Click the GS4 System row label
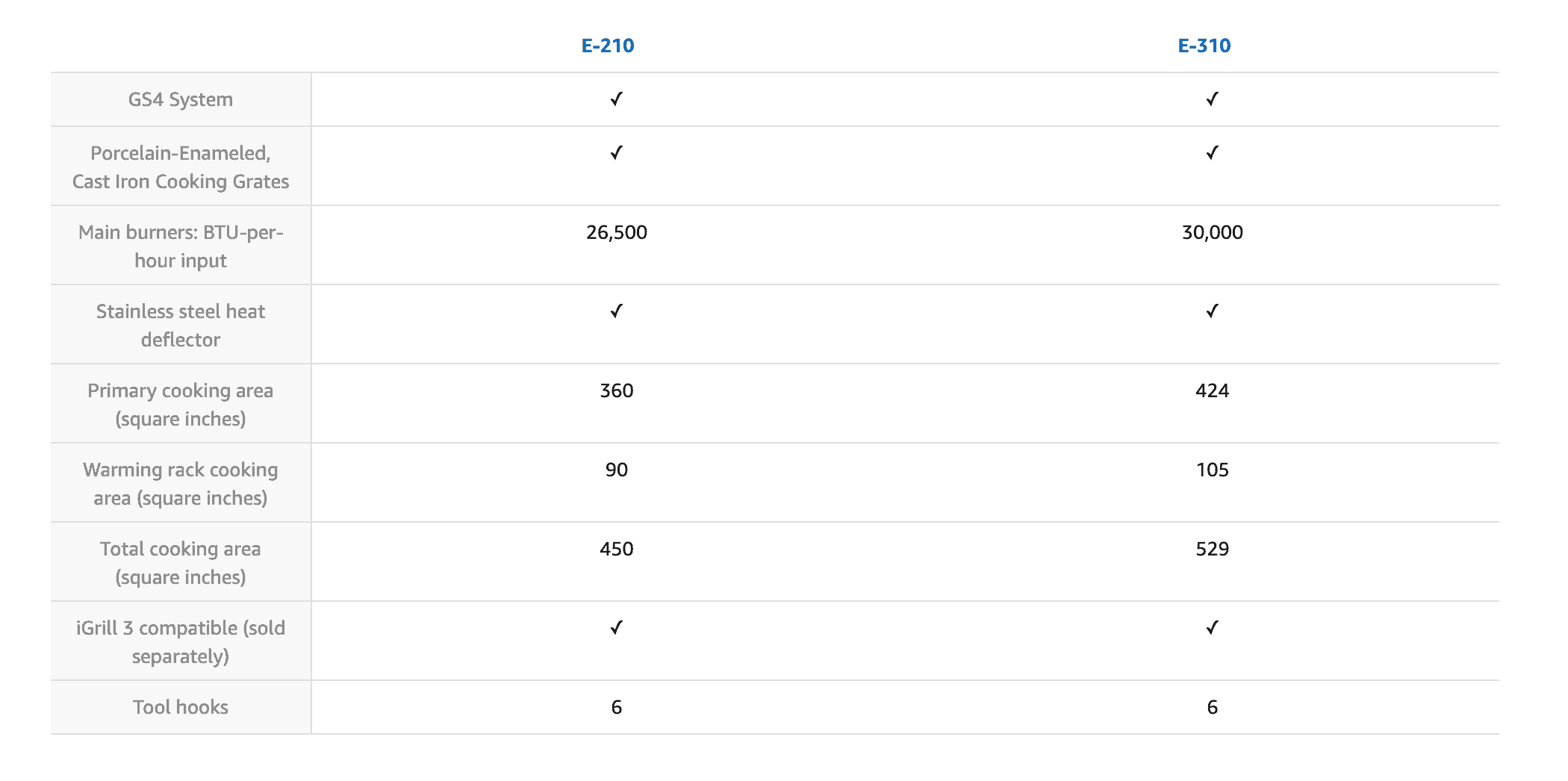This screenshot has width=1568, height=781. [x=181, y=99]
